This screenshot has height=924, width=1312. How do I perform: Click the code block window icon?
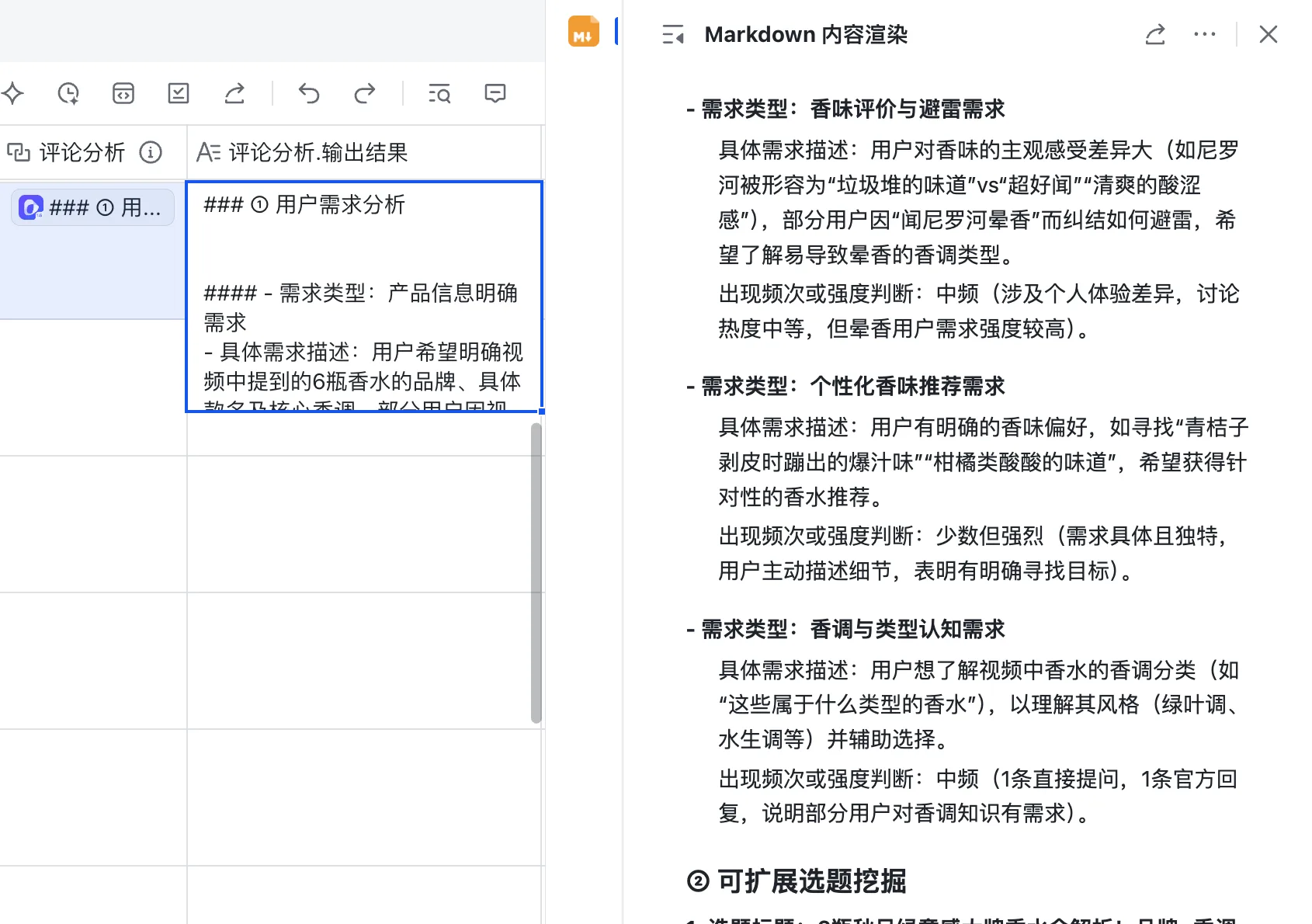(x=123, y=94)
